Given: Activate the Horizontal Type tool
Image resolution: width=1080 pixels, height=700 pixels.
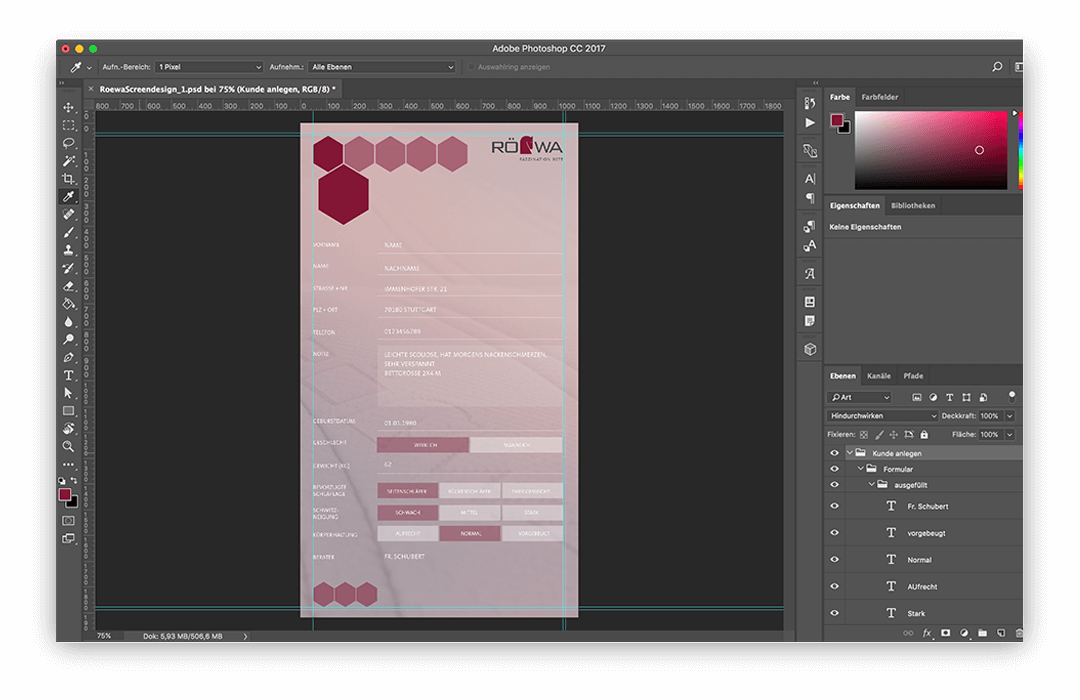Looking at the screenshot, I should (68, 375).
